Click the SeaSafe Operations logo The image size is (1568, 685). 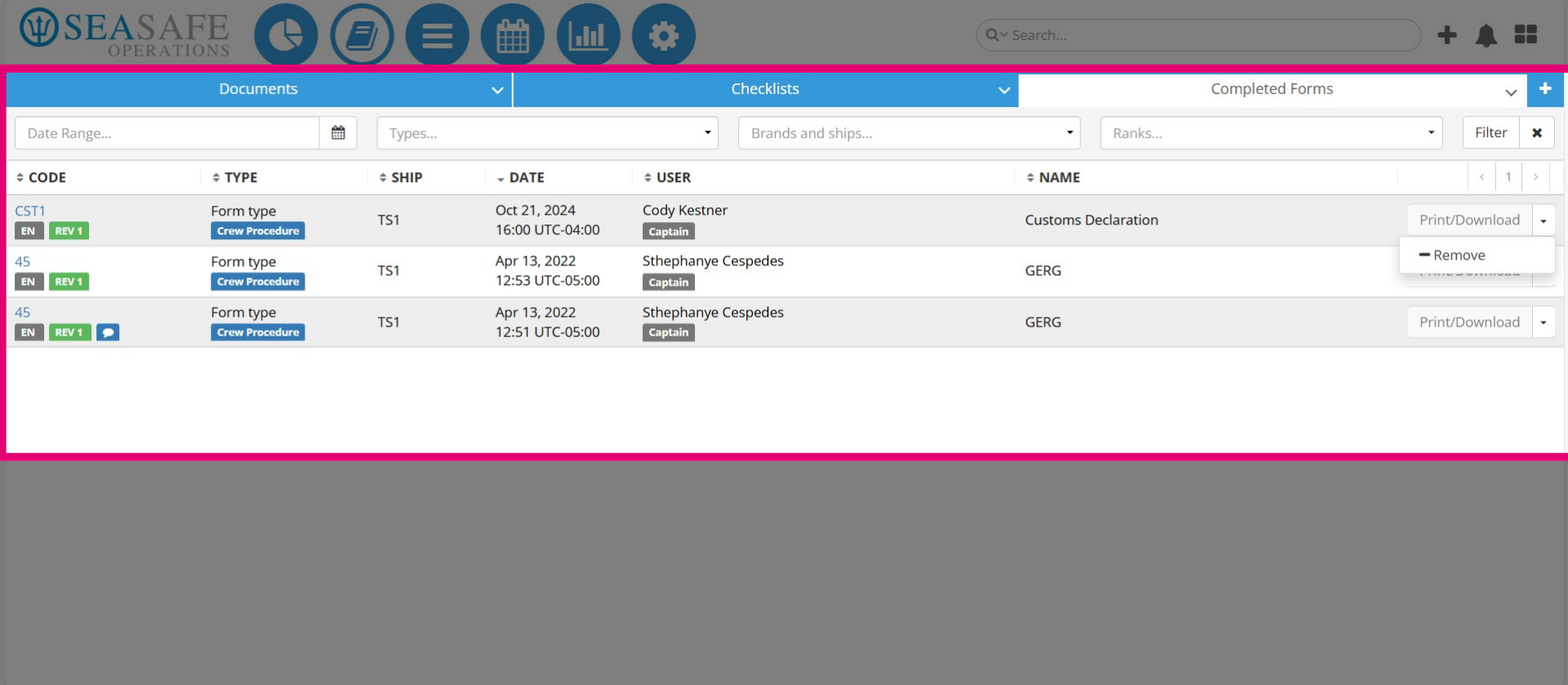pyautogui.click(x=124, y=33)
